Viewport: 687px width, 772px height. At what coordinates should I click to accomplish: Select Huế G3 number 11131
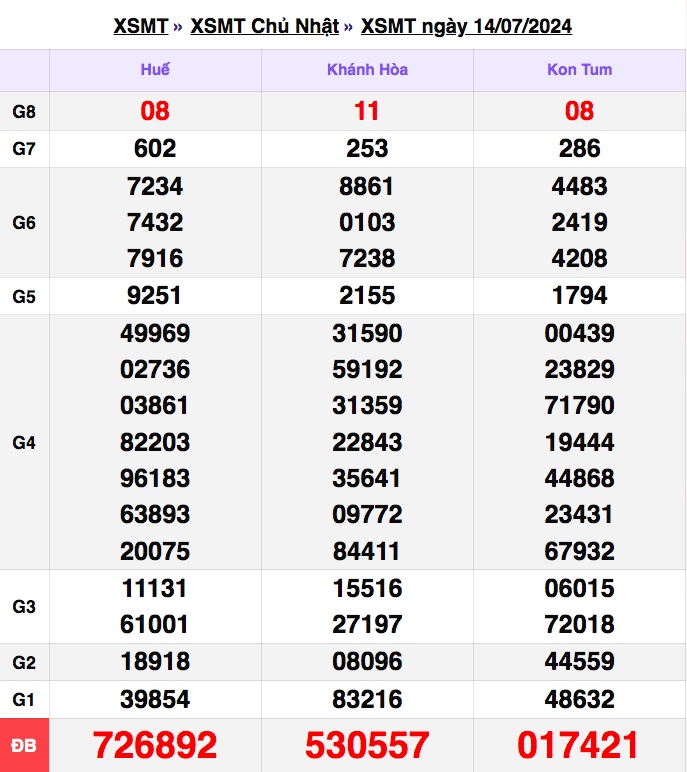pos(155,588)
